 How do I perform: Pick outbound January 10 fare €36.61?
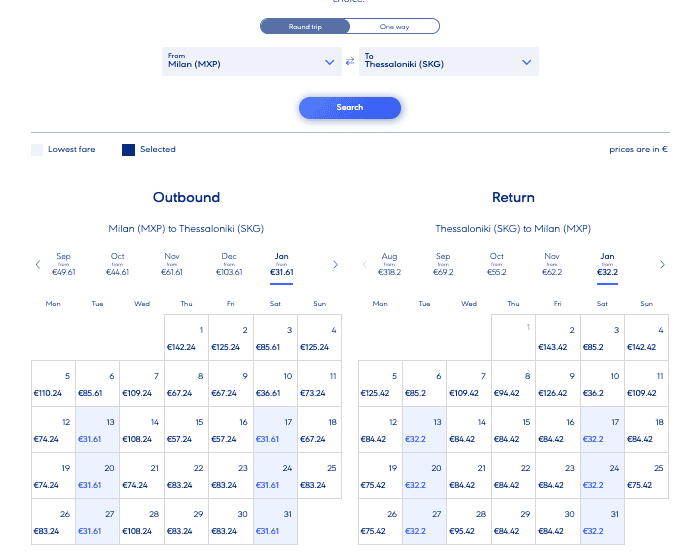point(275,384)
